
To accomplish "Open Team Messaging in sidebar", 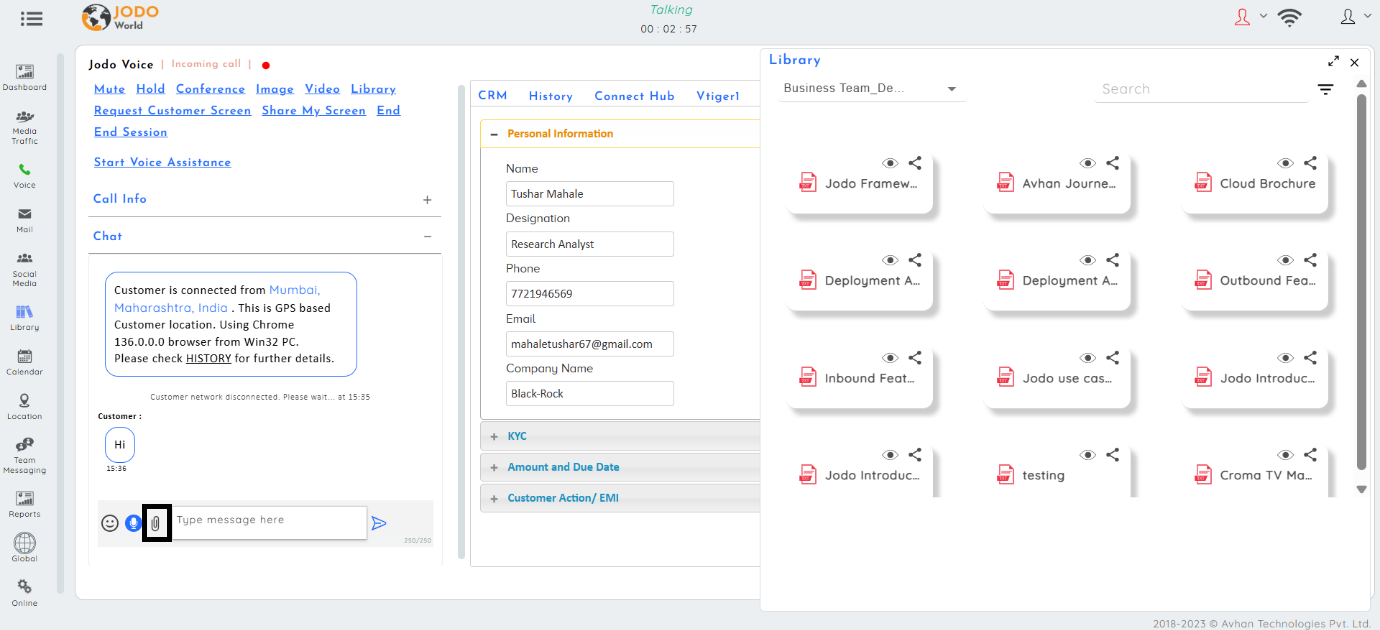I will pyautogui.click(x=24, y=456).
